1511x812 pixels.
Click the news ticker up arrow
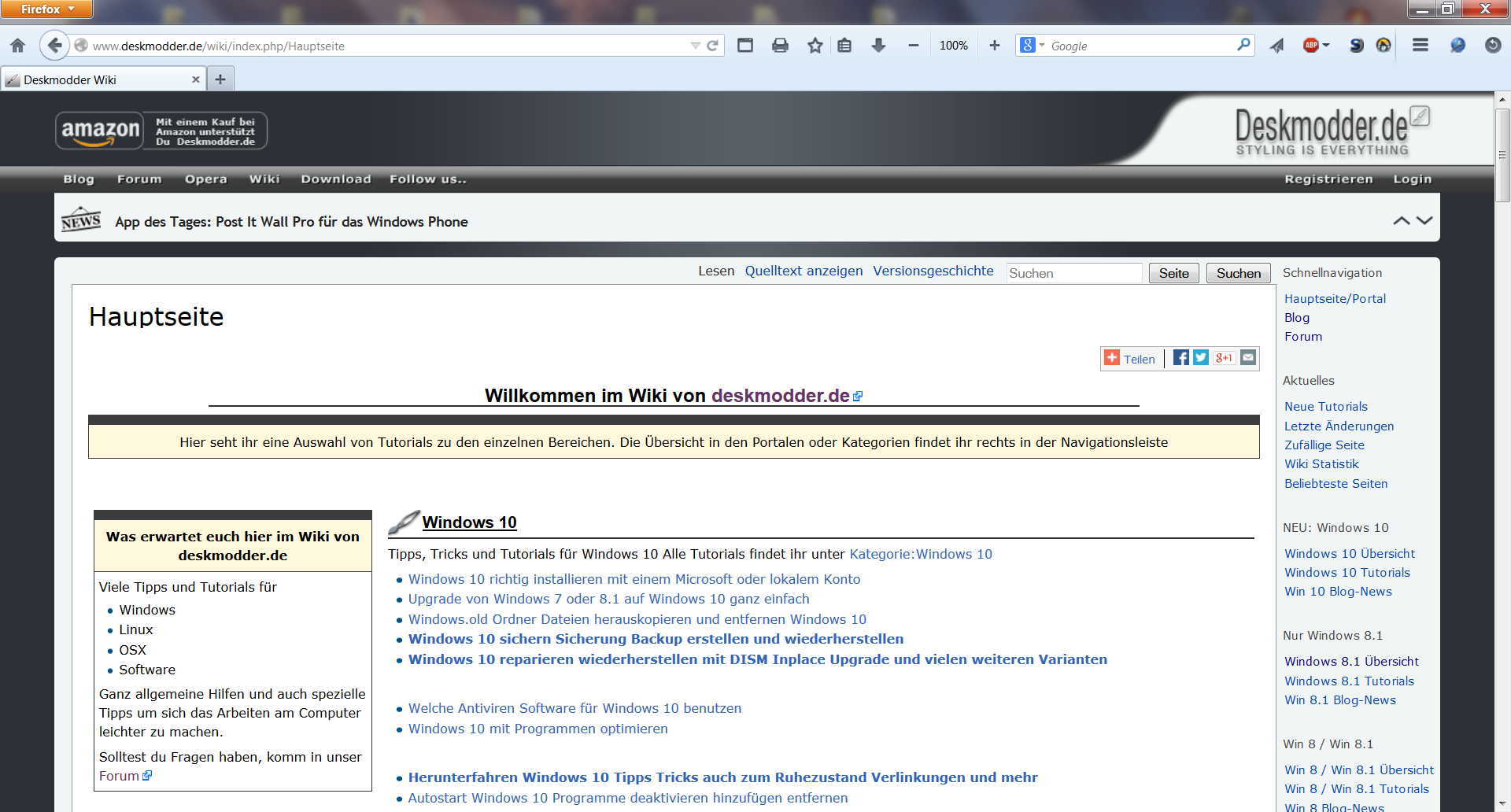1402,221
